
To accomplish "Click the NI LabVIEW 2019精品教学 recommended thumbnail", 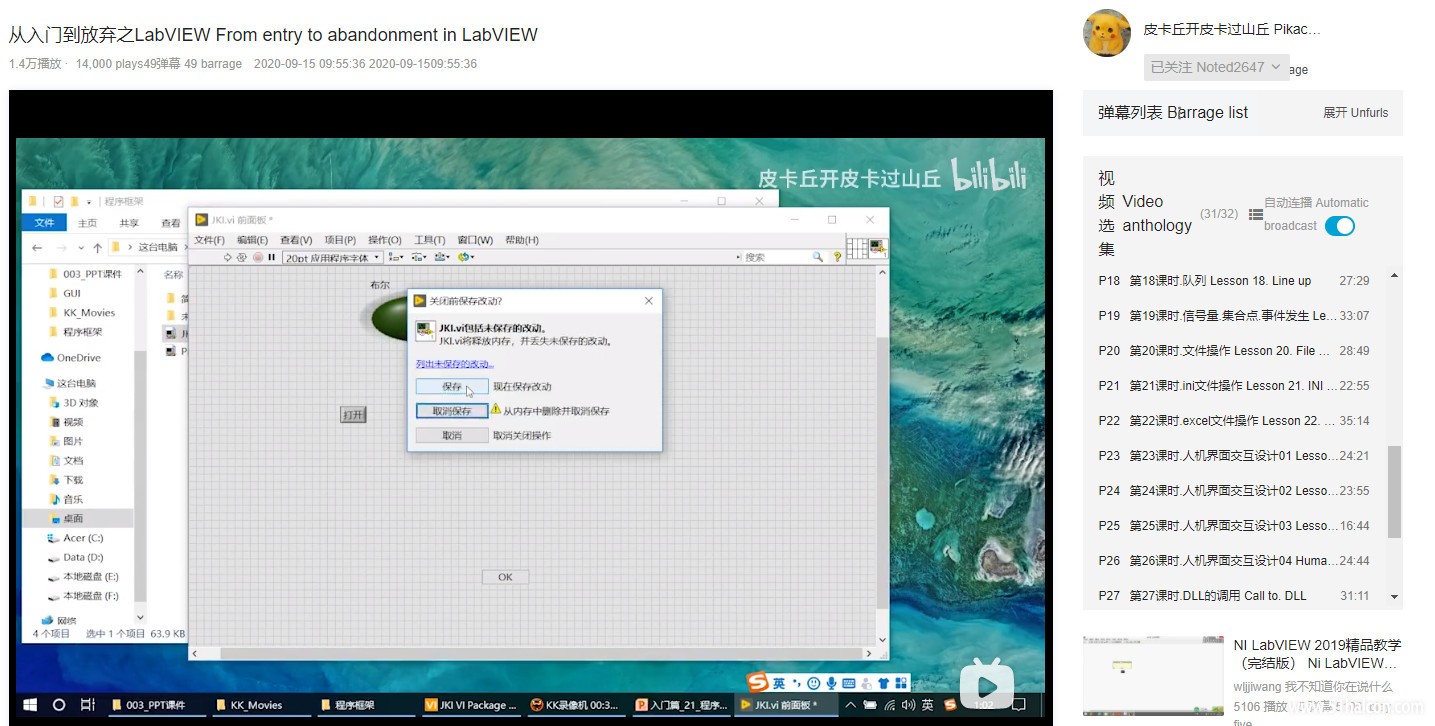I will coord(1153,675).
